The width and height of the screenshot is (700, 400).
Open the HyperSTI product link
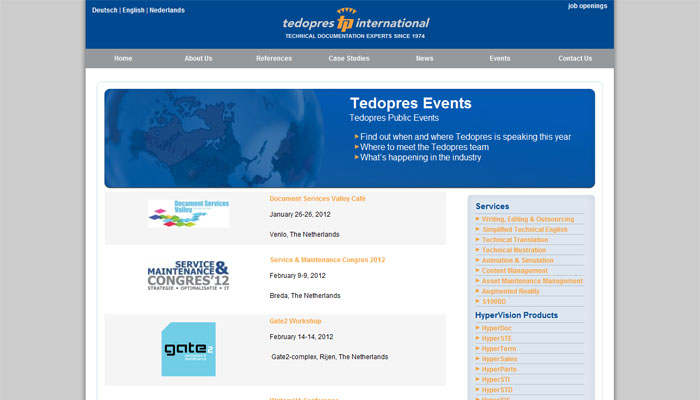[496, 379]
